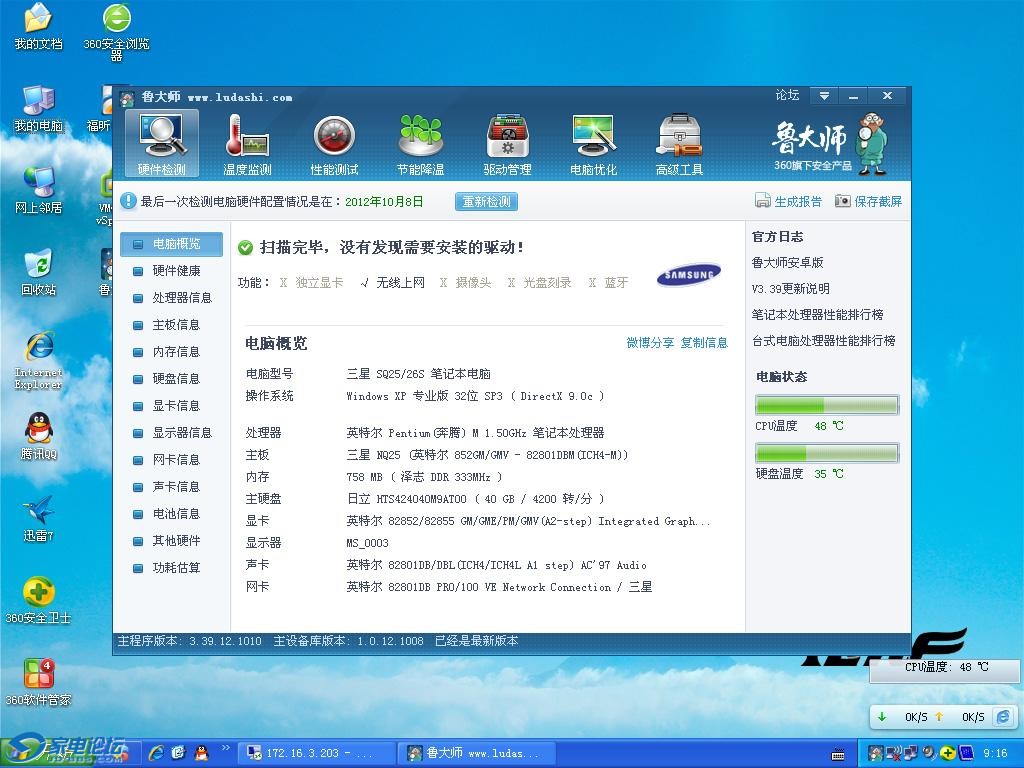Click the CPU温度 temperature bar

tap(827, 406)
